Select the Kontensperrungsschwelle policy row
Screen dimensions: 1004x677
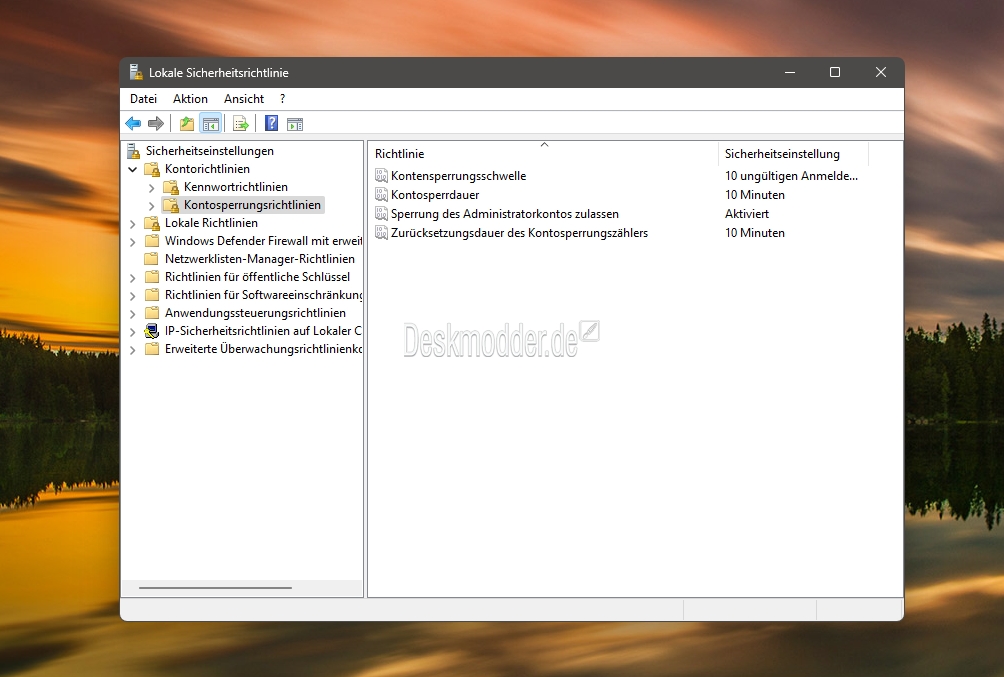pyautogui.click(x=458, y=176)
